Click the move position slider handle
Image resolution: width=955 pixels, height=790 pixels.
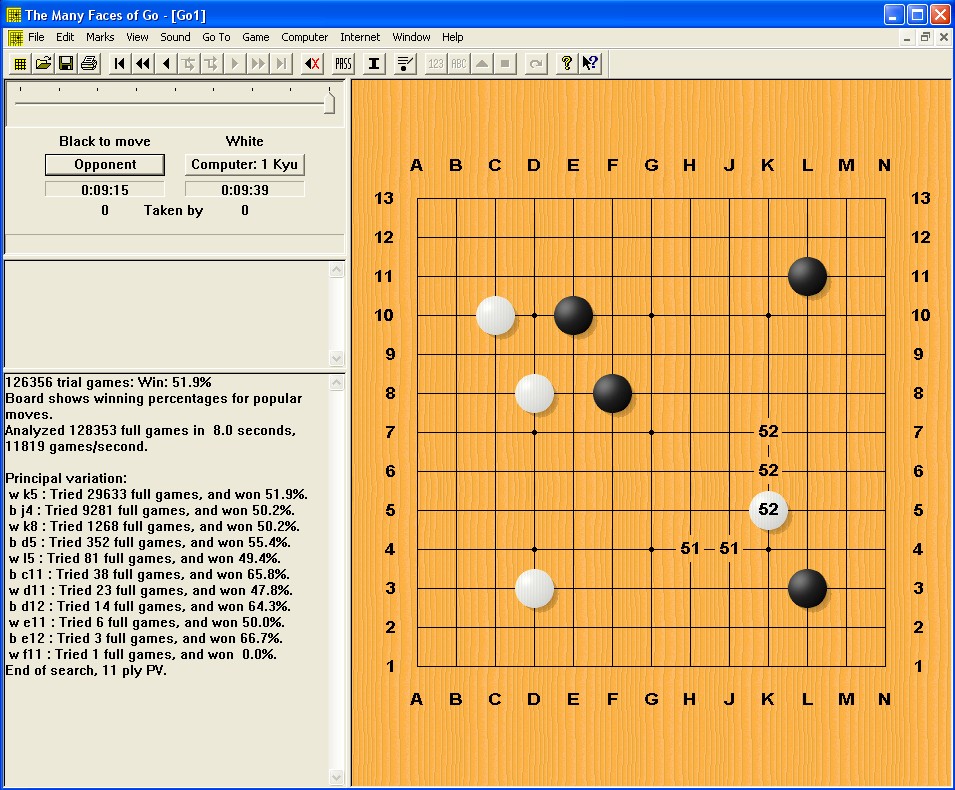(x=329, y=102)
